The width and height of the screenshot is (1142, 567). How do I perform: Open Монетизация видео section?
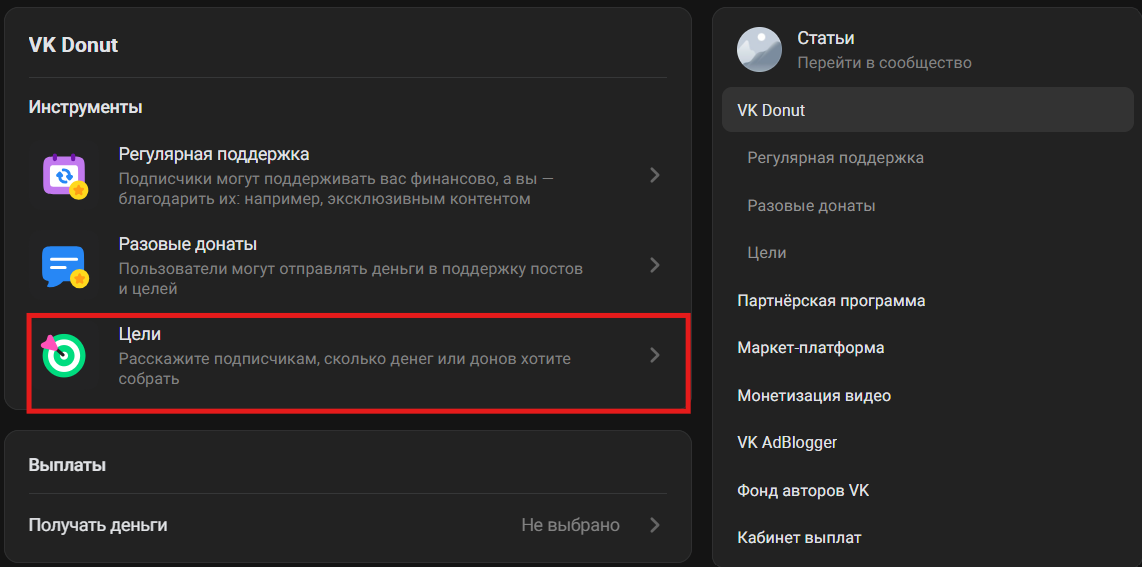pyautogui.click(x=813, y=395)
